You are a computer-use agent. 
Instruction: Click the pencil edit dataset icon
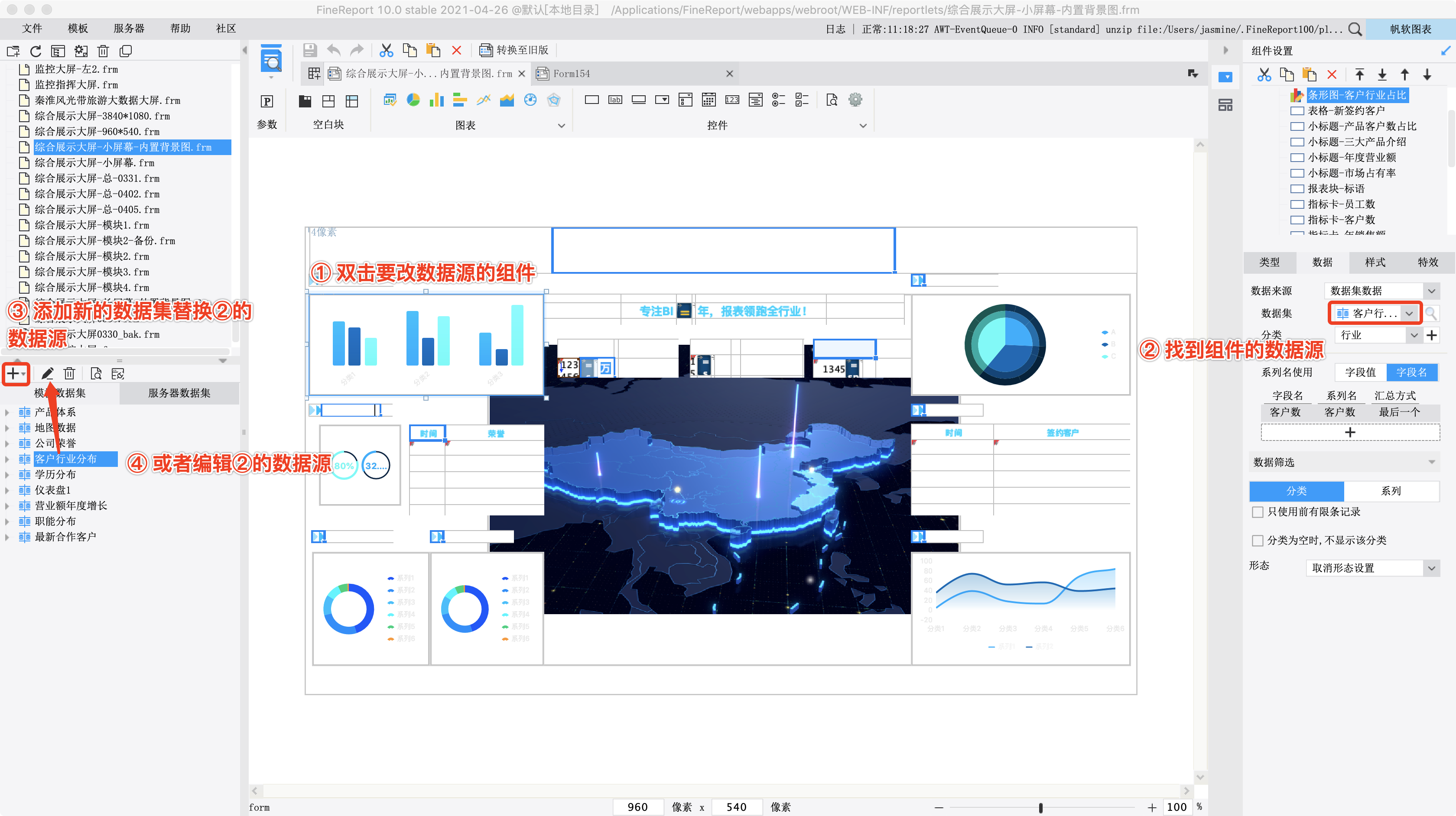(48, 373)
